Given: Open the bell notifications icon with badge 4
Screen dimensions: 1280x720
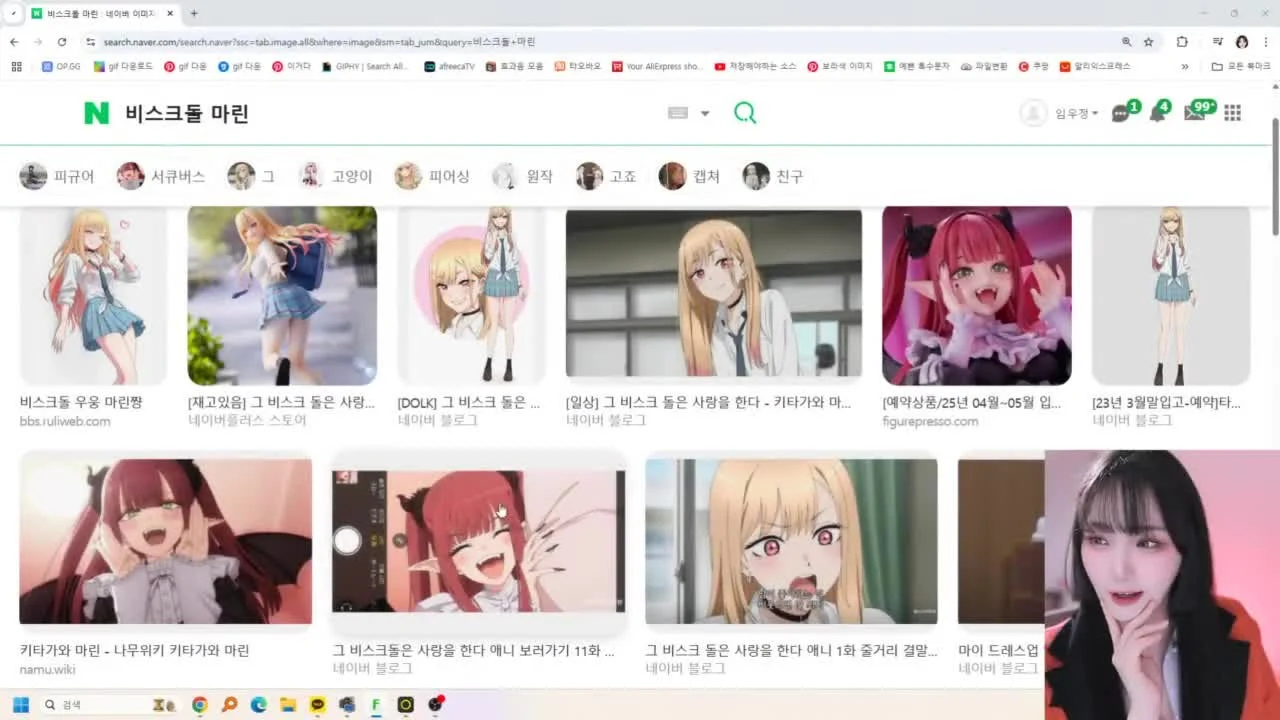Looking at the screenshot, I should (x=1157, y=113).
